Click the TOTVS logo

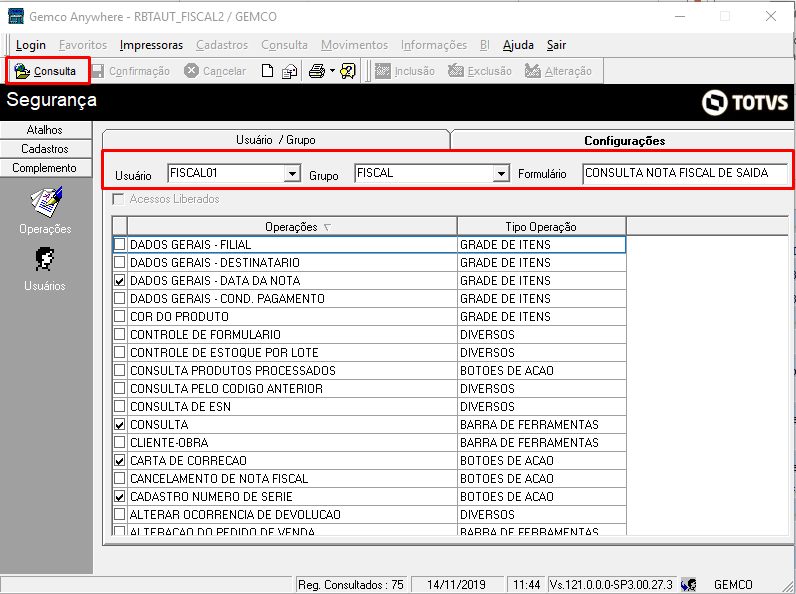745,103
